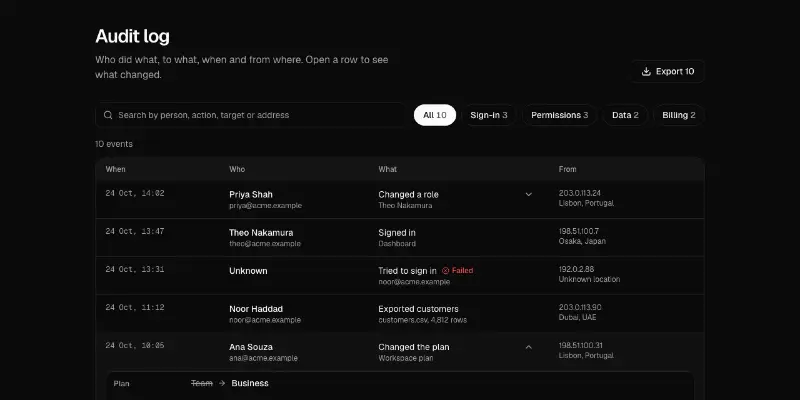
Task: Click the Signed in action
Action: pos(397,233)
